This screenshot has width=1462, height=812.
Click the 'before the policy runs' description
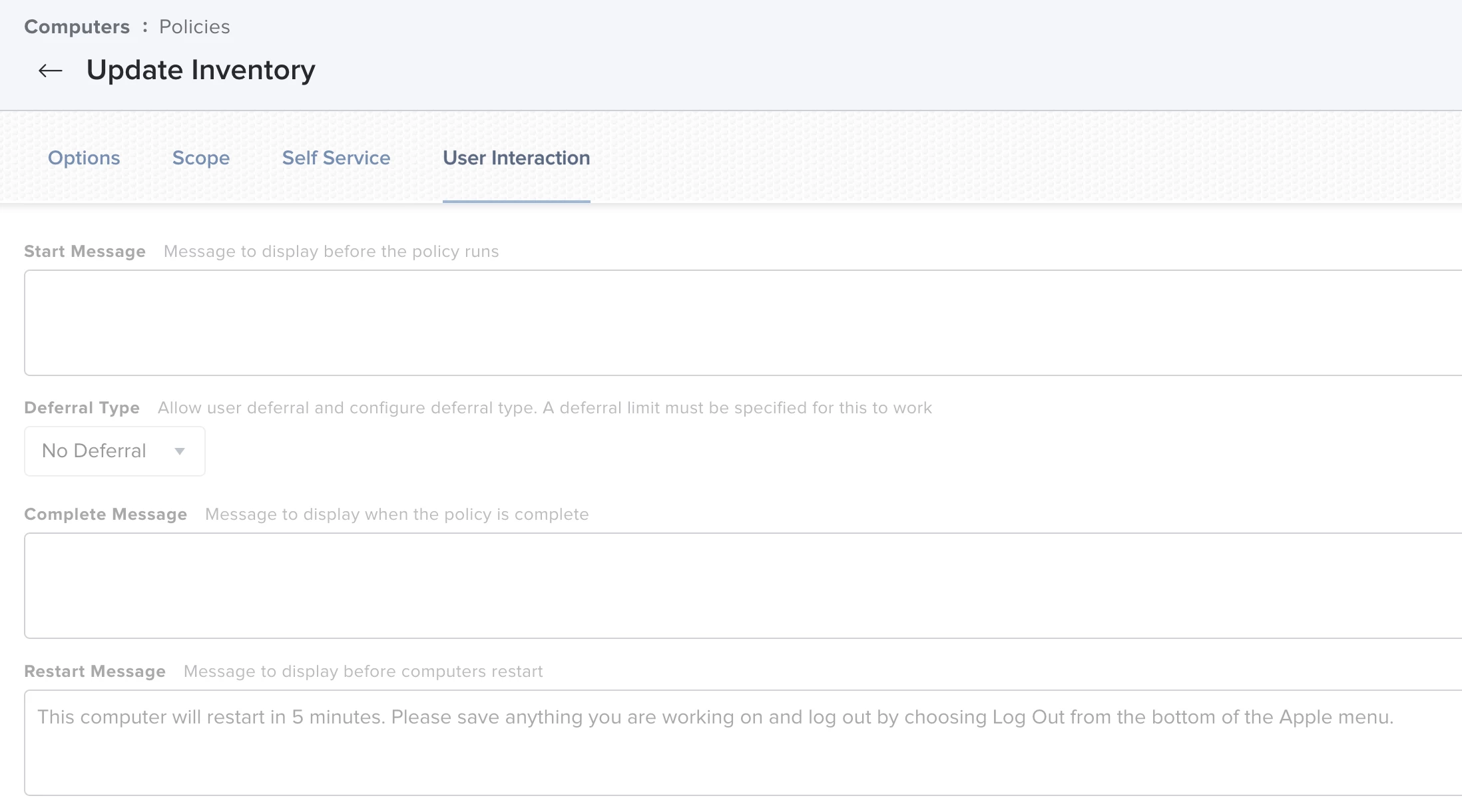(331, 252)
